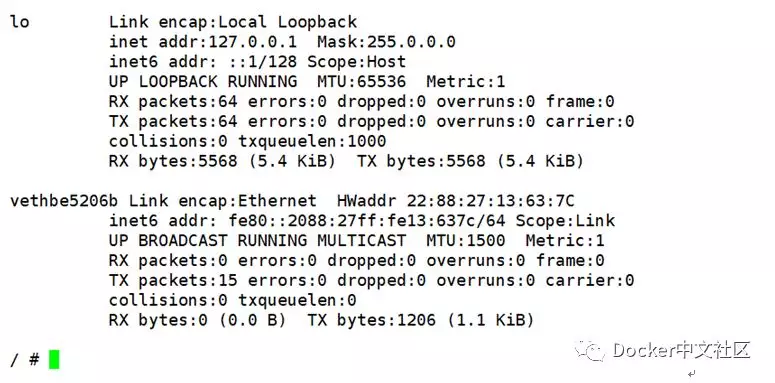This screenshot has width=775, height=383.
Task: Click the lo interface name
Action: [x=20, y=22]
